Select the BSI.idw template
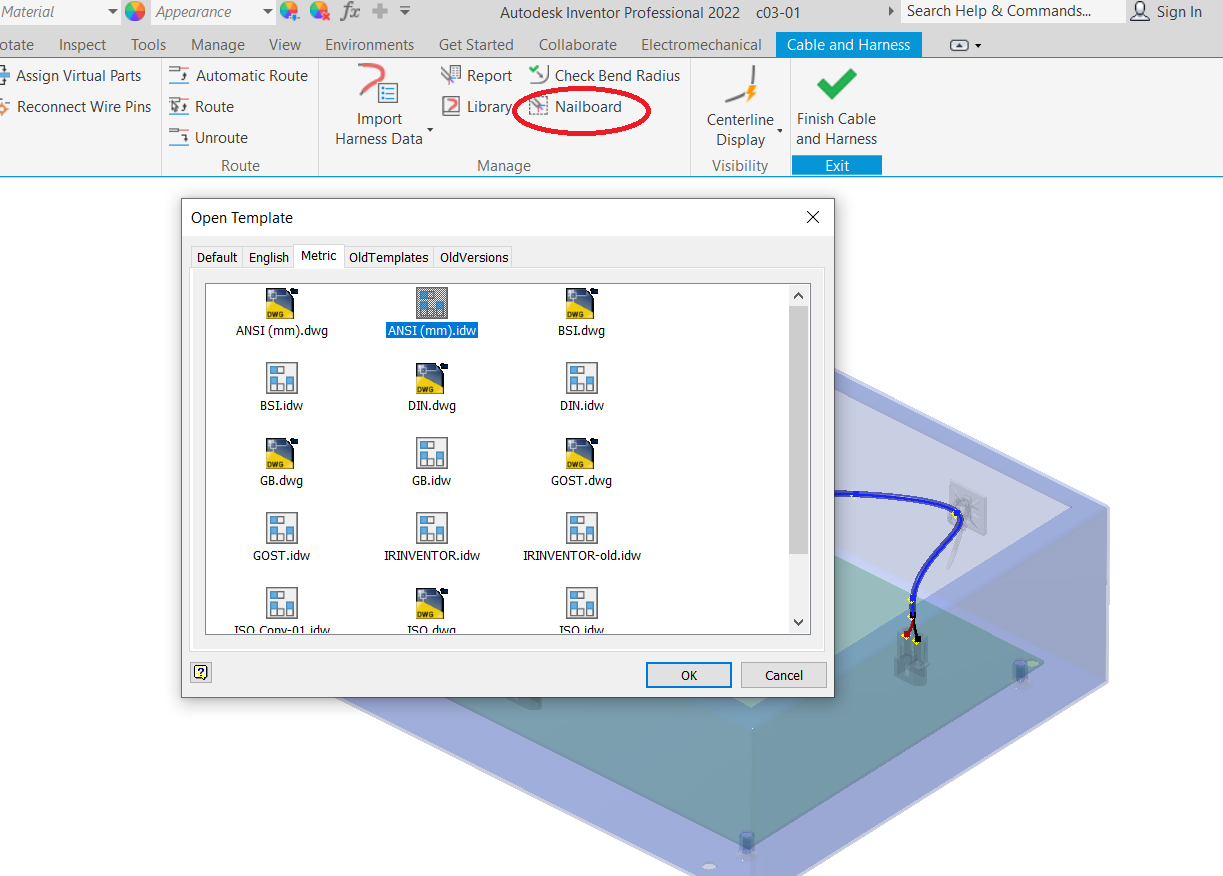Screen dimensions: 1223x876 [281, 386]
